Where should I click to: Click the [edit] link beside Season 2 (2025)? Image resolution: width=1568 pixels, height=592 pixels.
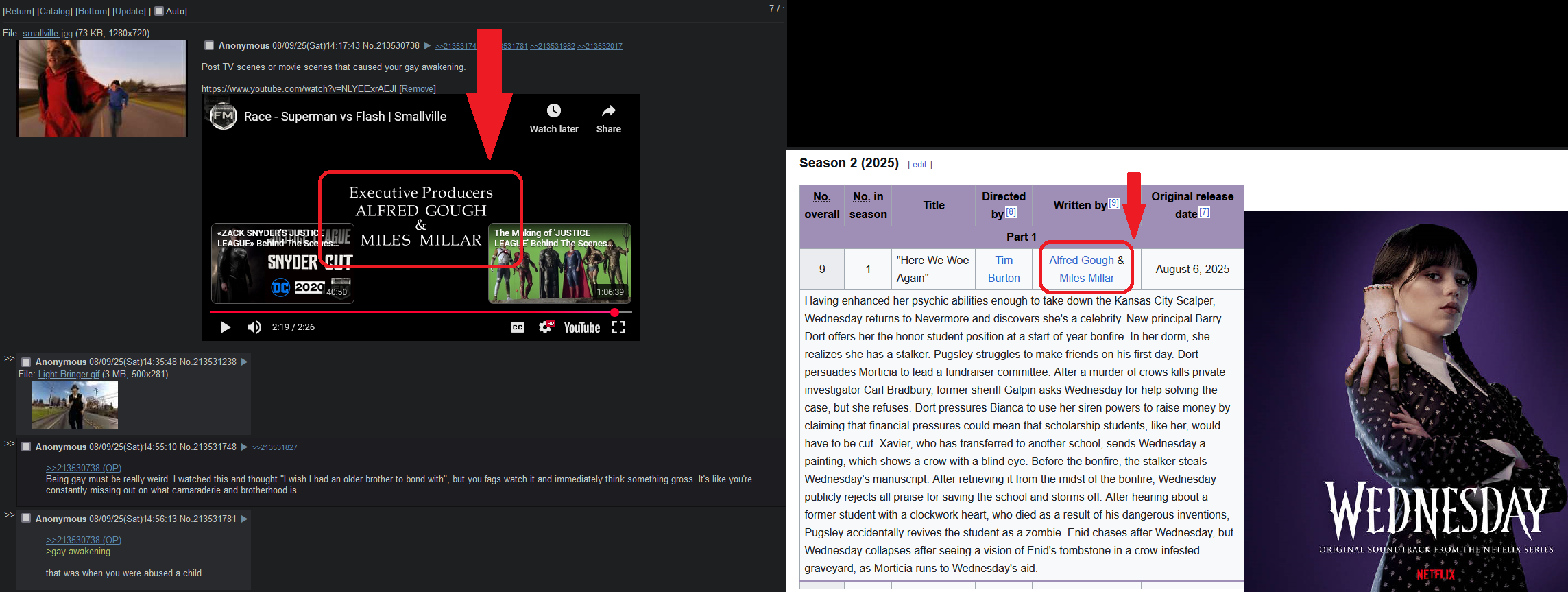pos(920,165)
